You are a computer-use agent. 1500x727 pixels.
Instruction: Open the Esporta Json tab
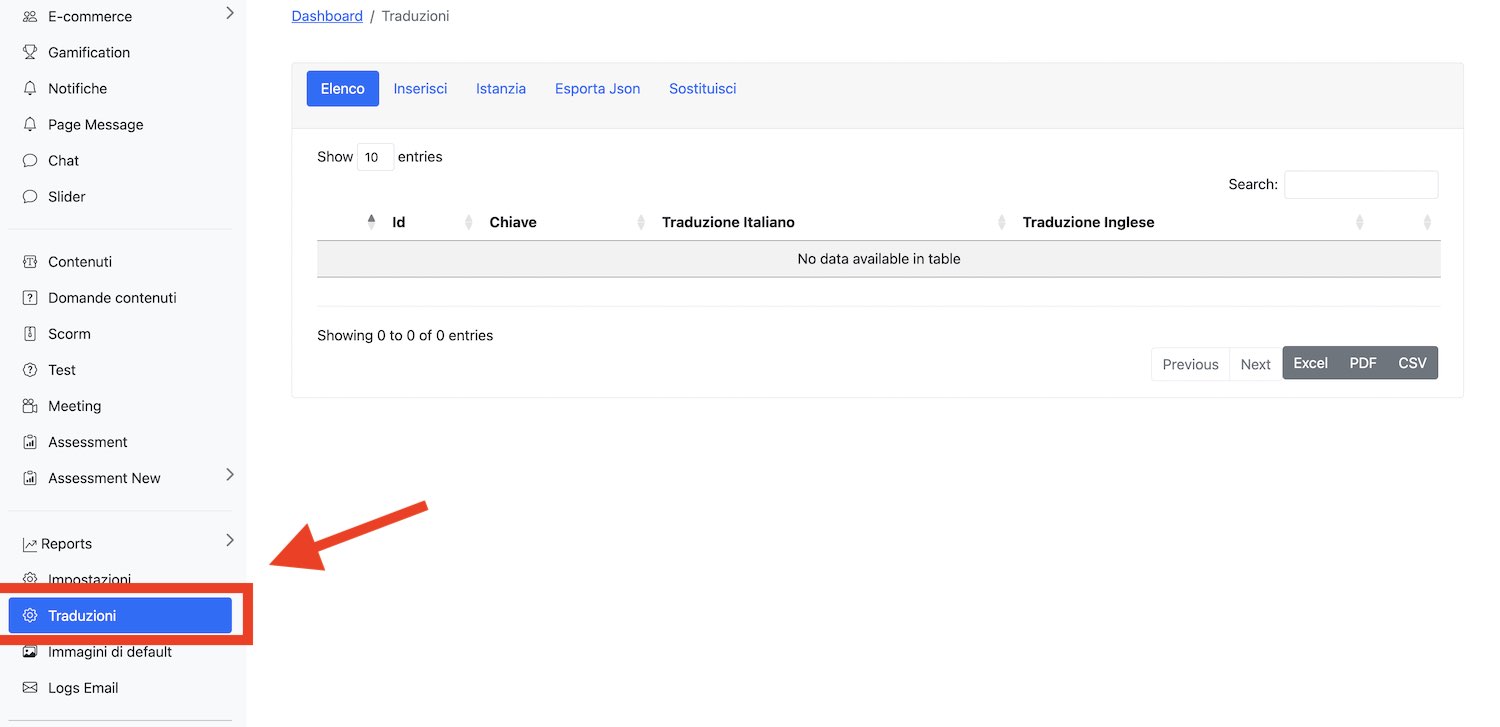(x=597, y=88)
